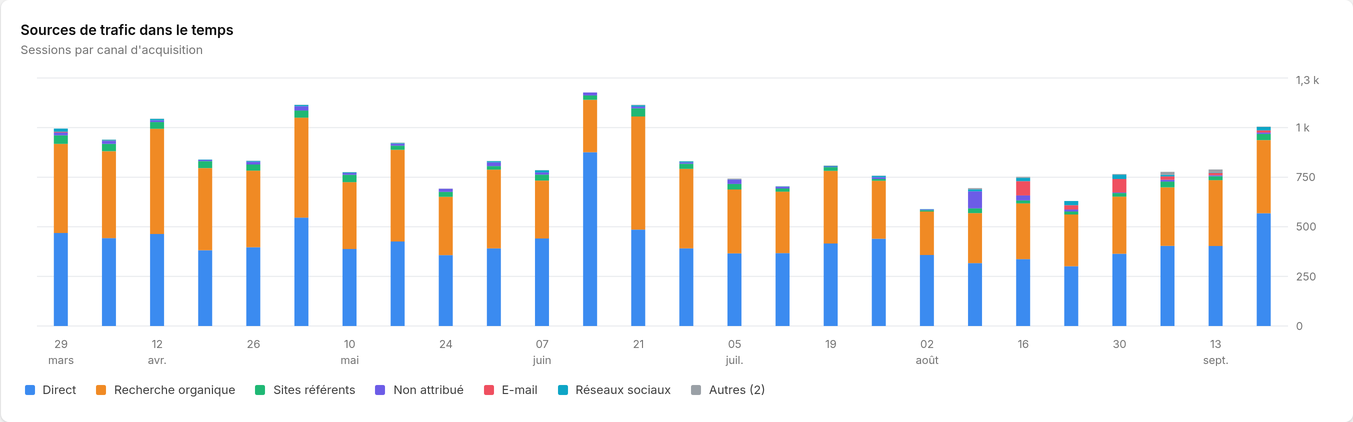This screenshot has width=1353, height=422.
Task: Click the 'juin' month label on the x-axis
Action: click(x=541, y=360)
